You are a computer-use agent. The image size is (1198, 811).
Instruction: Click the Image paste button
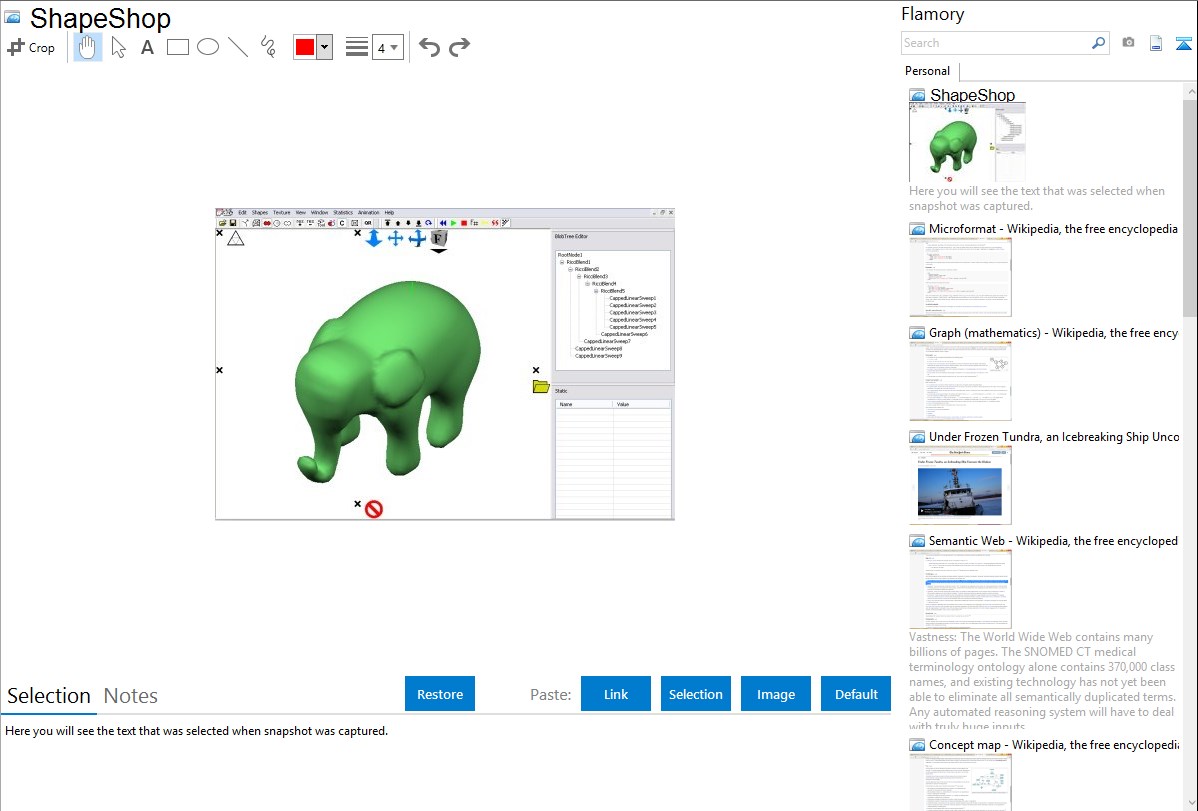tap(776, 694)
